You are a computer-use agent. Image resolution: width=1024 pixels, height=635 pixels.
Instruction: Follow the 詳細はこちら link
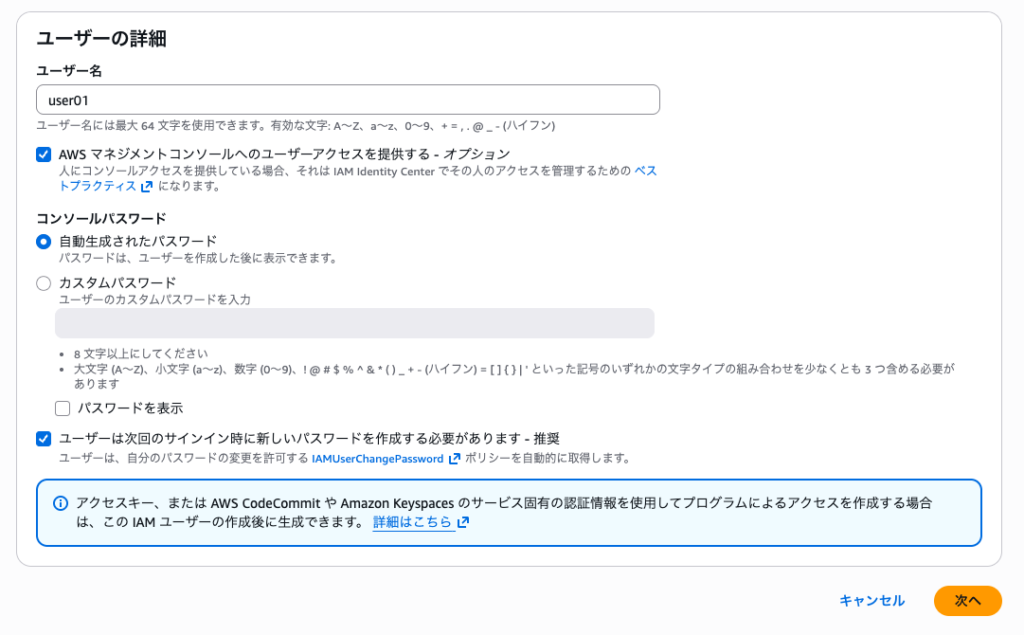click(412, 522)
